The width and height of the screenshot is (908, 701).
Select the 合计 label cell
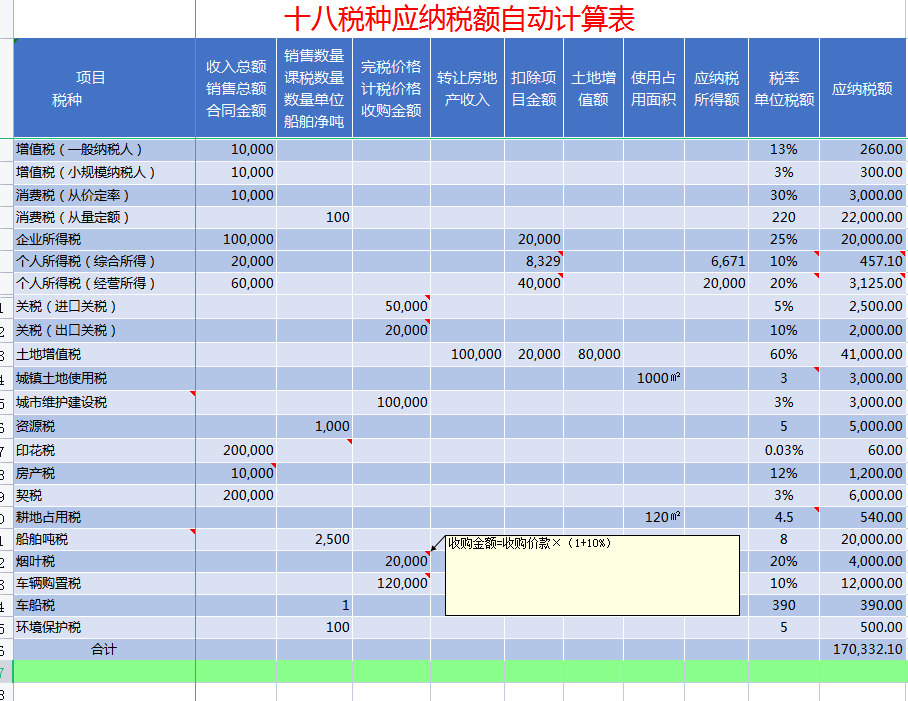104,650
